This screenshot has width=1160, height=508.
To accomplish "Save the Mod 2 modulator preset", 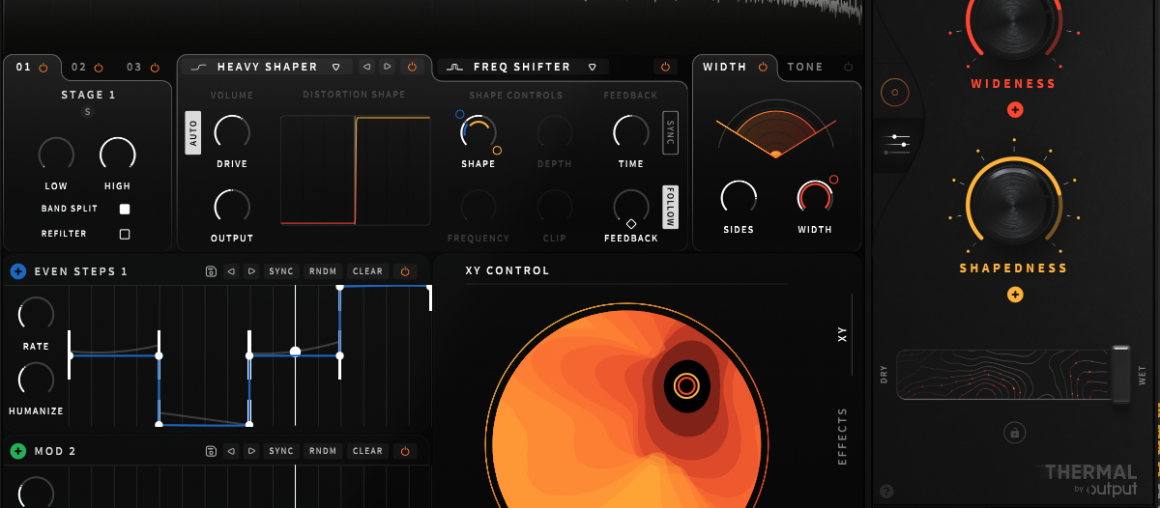I will point(211,451).
